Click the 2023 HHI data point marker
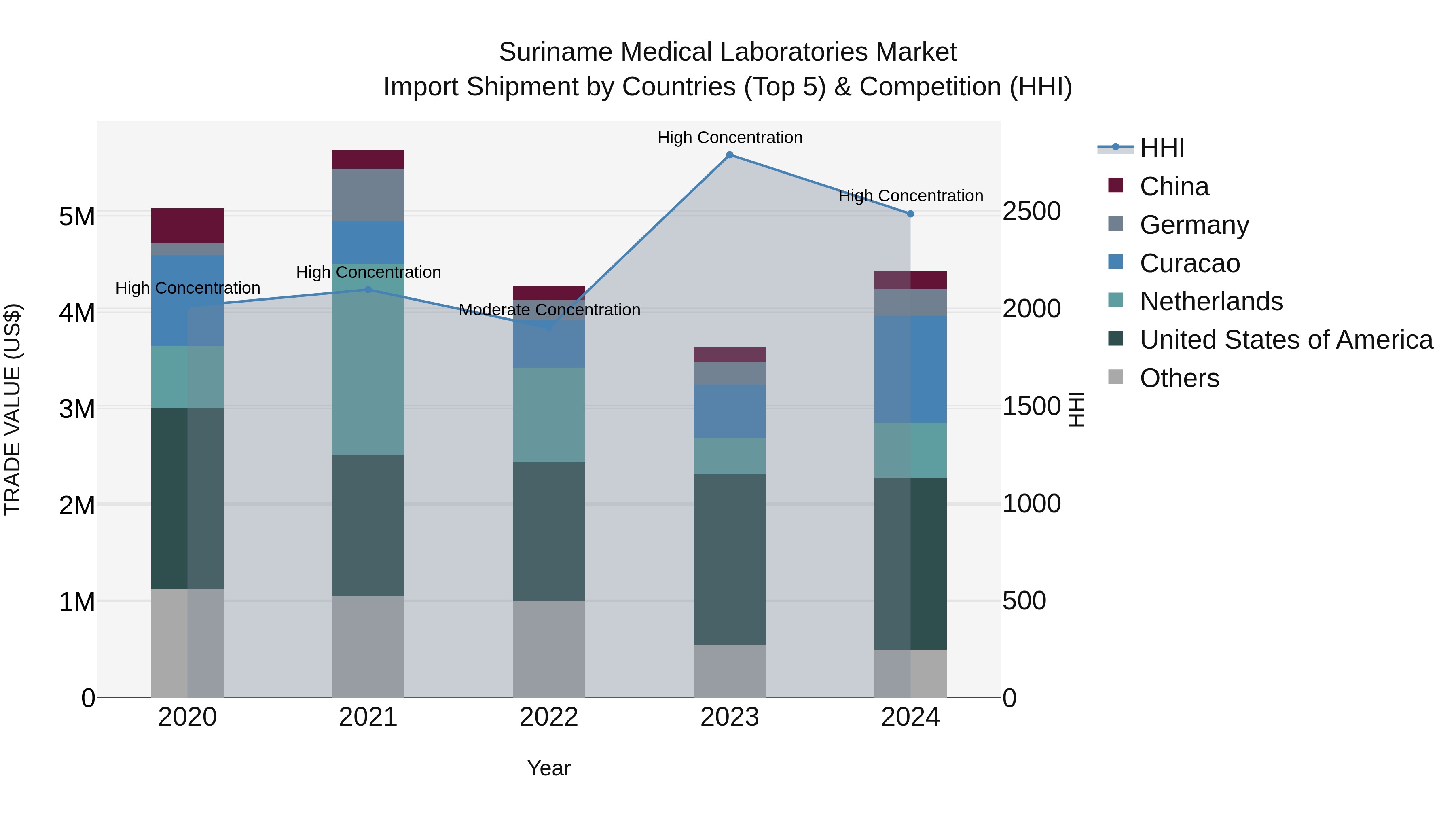1456x819 pixels. click(x=730, y=155)
